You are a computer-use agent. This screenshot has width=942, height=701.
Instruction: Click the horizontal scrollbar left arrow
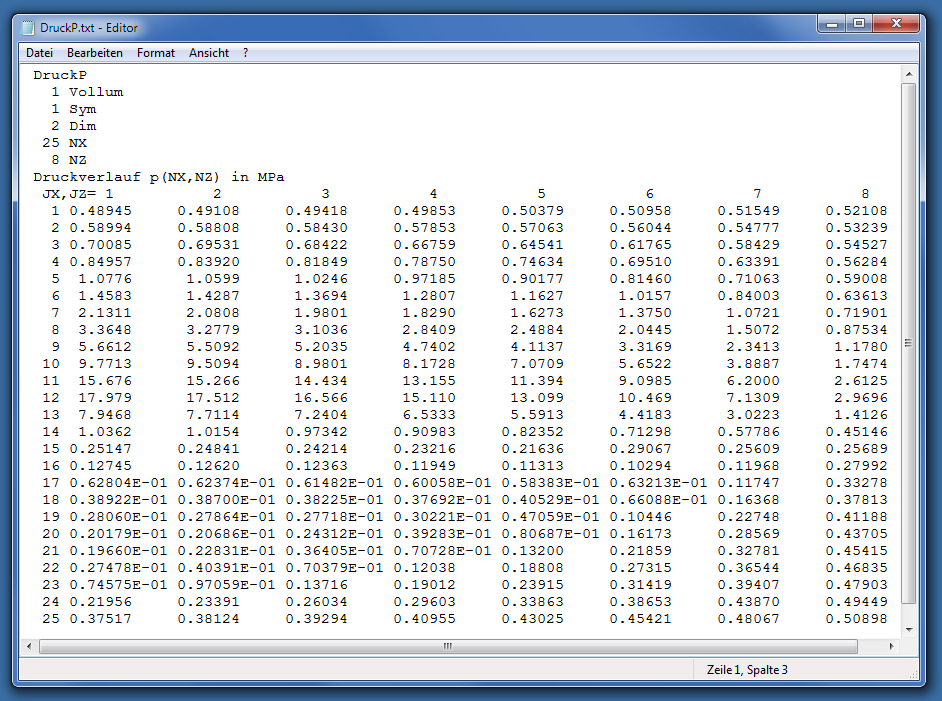pos(29,646)
